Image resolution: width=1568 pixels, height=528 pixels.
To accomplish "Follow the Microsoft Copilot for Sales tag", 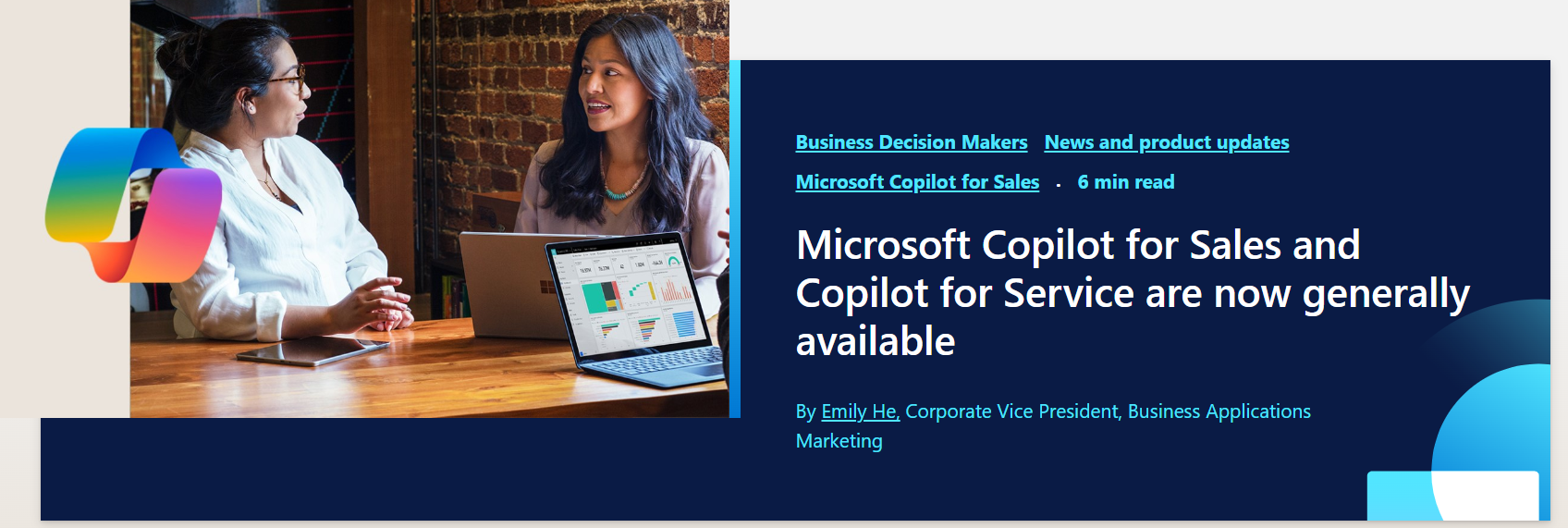I will point(917,182).
